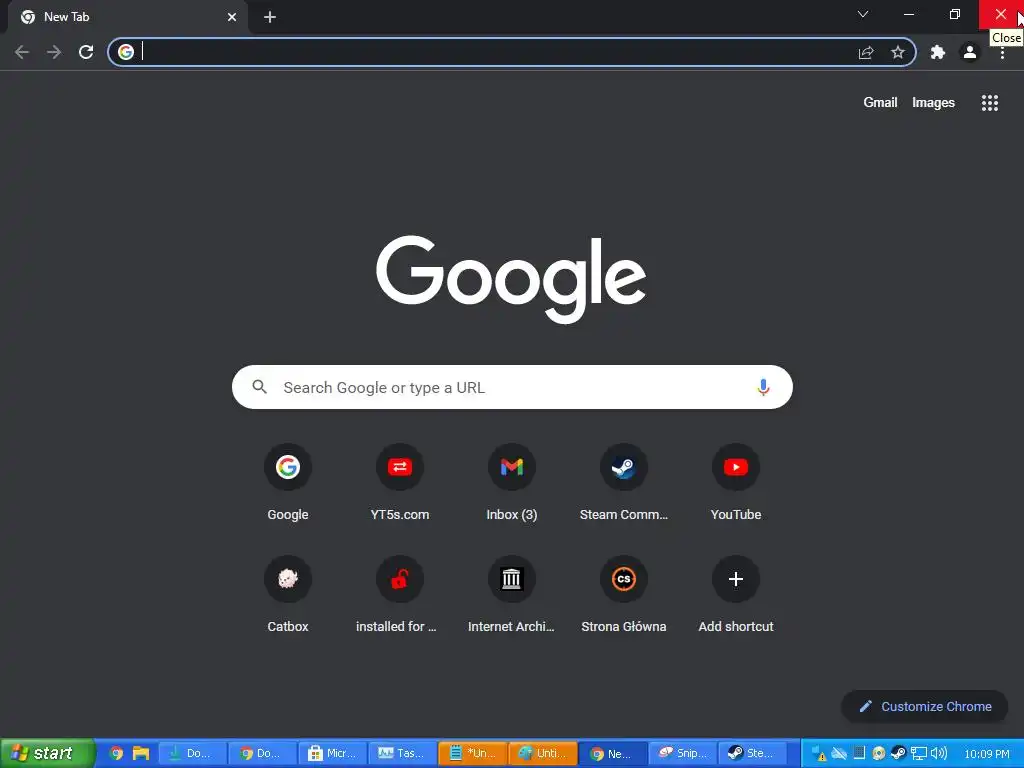Viewport: 1024px width, 768px height.
Task: Open a new tab with the plus button
Action: [270, 17]
